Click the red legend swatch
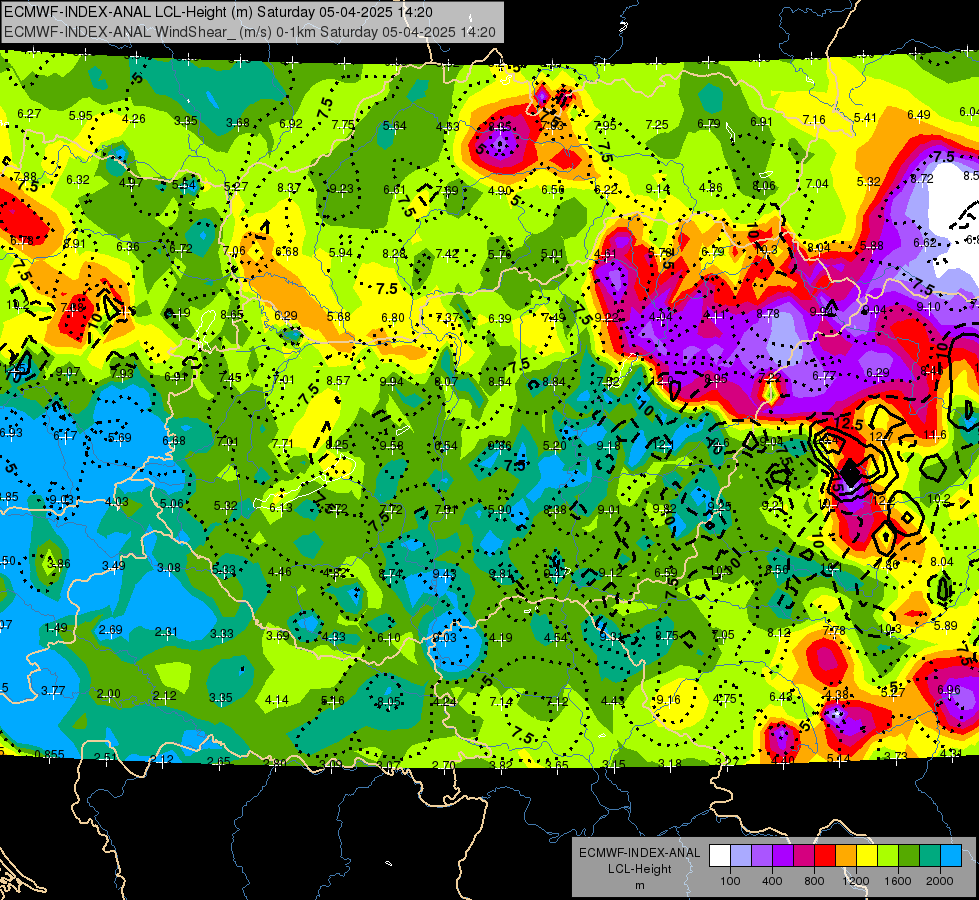This screenshot has height=900, width=979. point(825,856)
